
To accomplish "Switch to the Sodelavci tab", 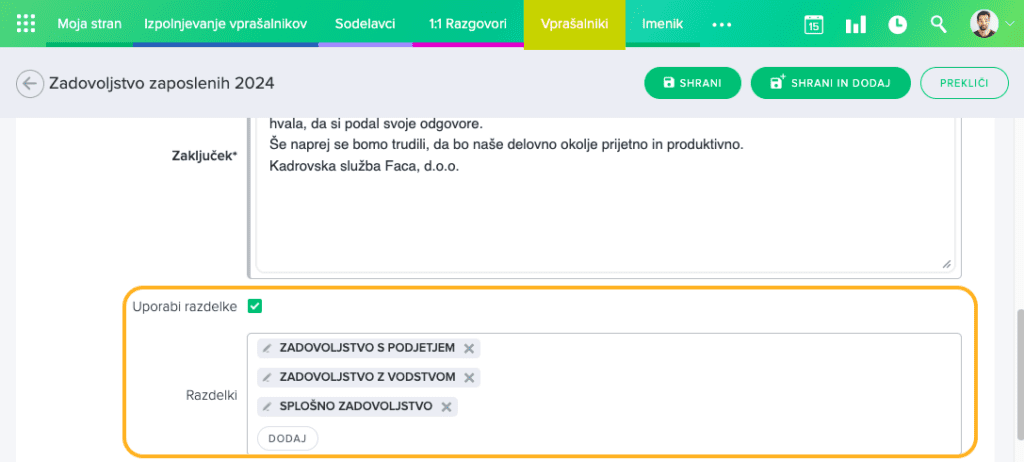I will 364,23.
